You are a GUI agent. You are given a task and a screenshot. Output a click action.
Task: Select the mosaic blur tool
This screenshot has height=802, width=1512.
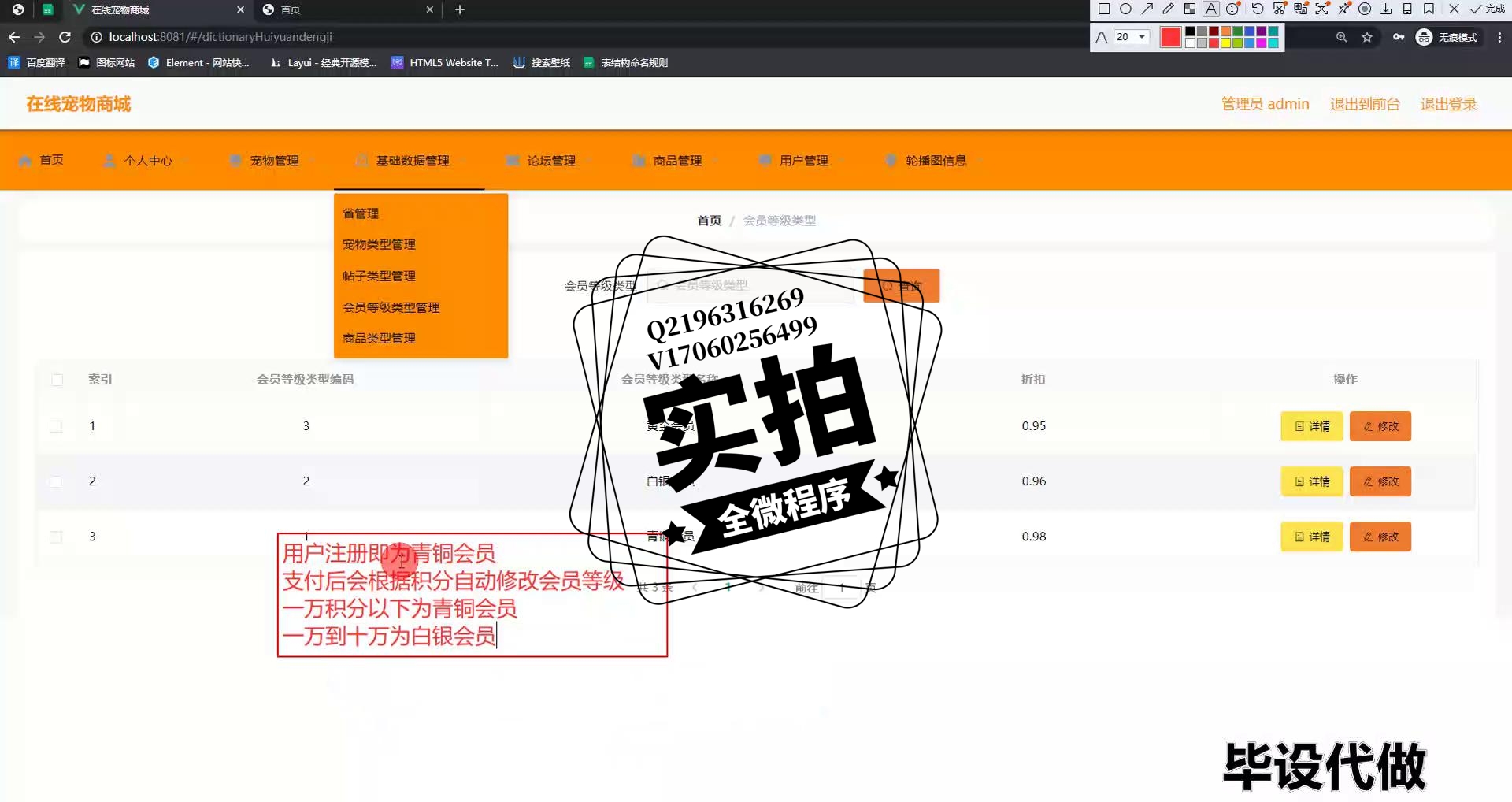pyautogui.click(x=1190, y=9)
